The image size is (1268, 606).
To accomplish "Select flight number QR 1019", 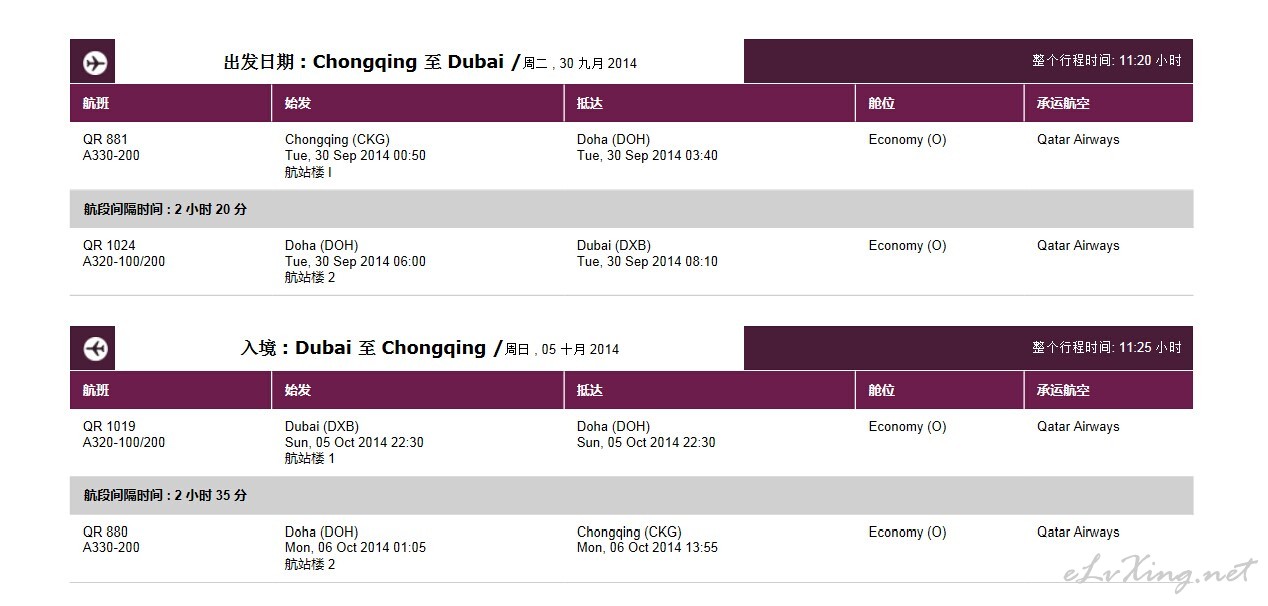I will 109,427.
